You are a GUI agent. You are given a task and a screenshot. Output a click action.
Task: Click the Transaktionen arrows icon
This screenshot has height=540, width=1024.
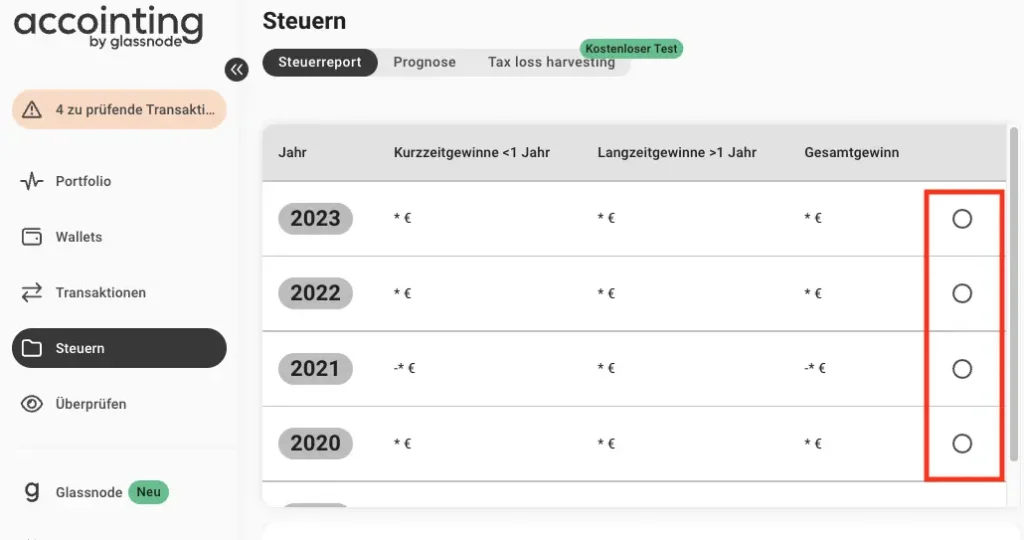point(32,293)
